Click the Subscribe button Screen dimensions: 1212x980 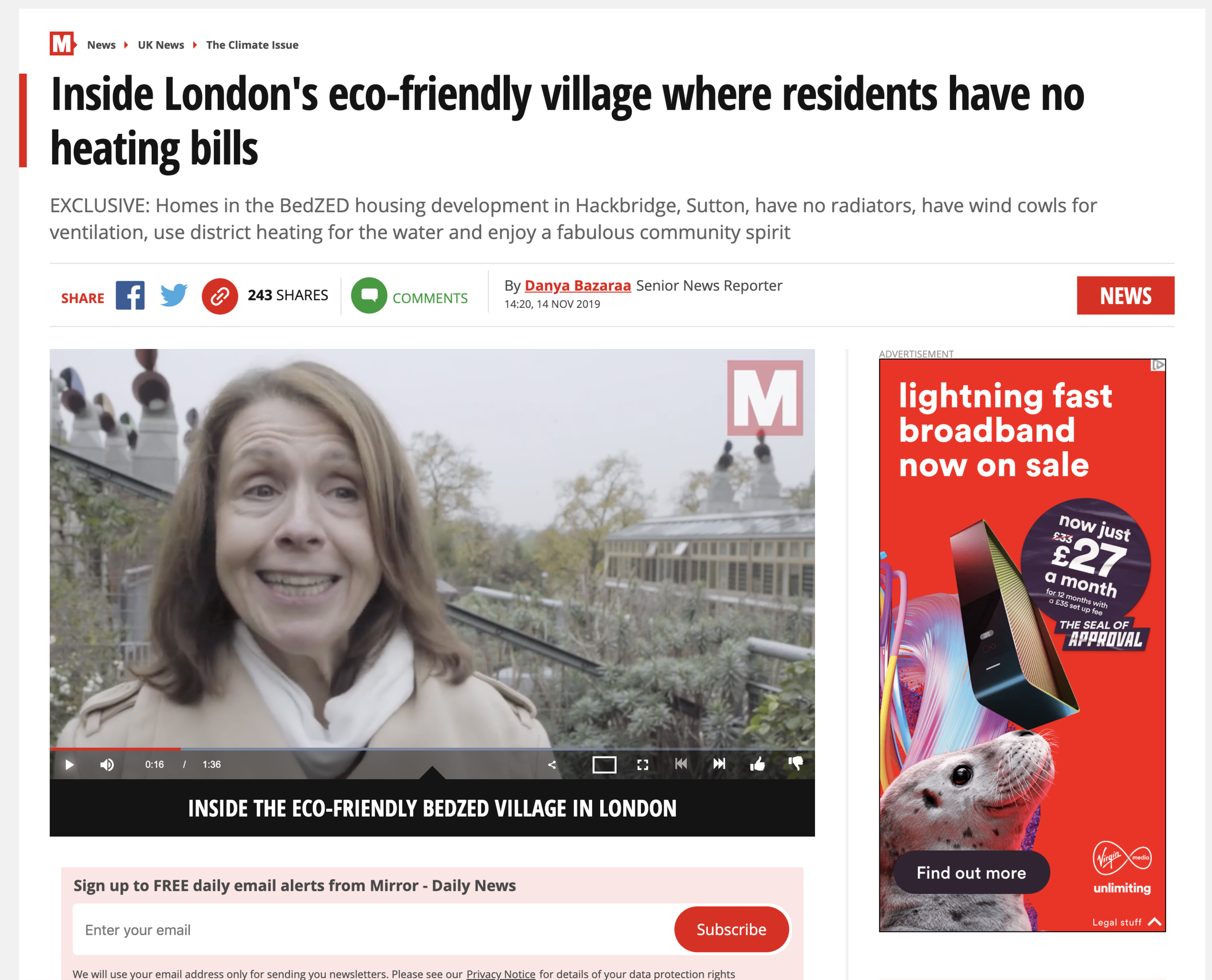click(x=731, y=929)
